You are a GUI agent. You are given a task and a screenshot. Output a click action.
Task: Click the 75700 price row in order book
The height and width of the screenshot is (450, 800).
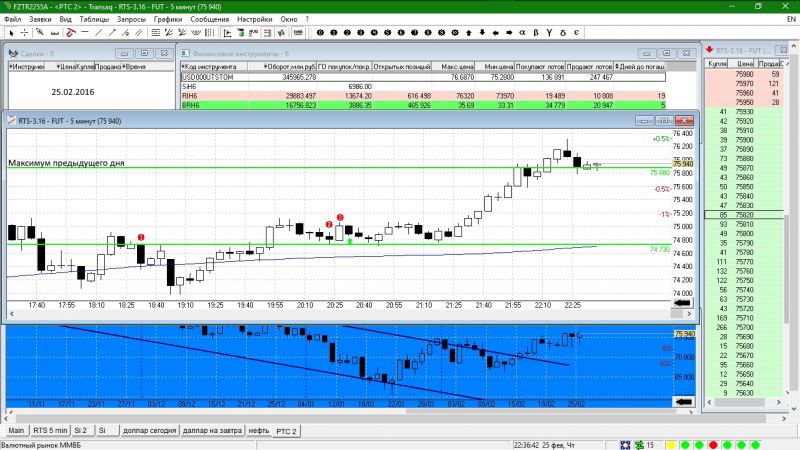tap(744, 328)
